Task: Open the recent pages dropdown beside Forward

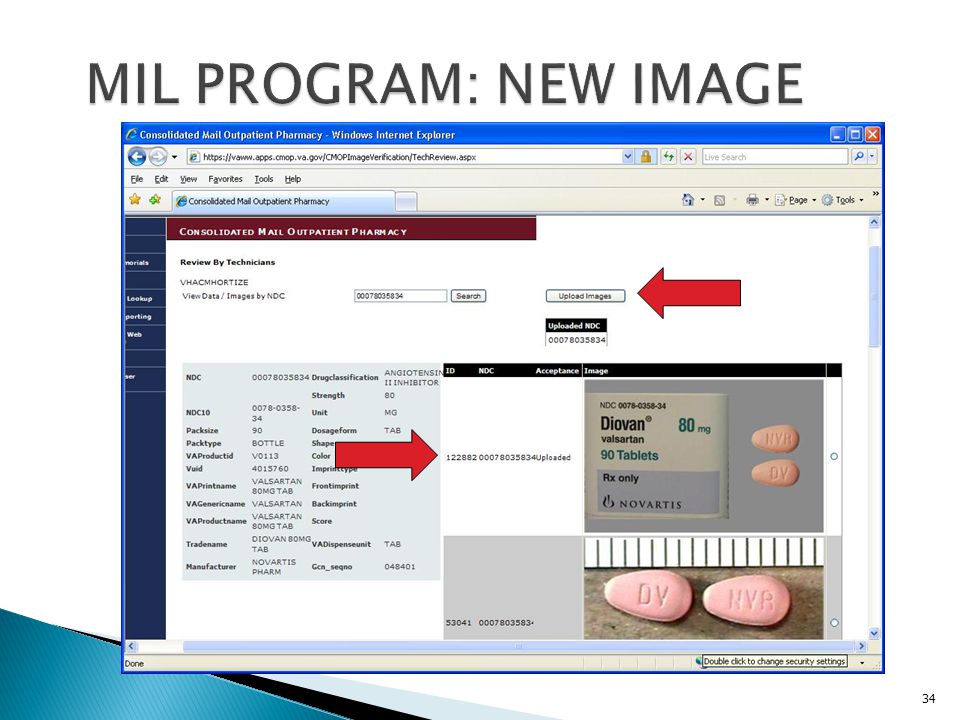Action: [174, 157]
